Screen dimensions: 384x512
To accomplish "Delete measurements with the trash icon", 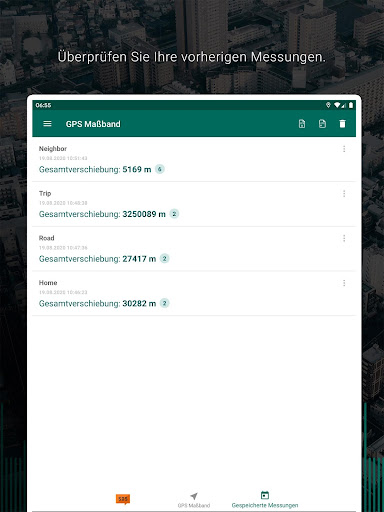I will pos(342,124).
